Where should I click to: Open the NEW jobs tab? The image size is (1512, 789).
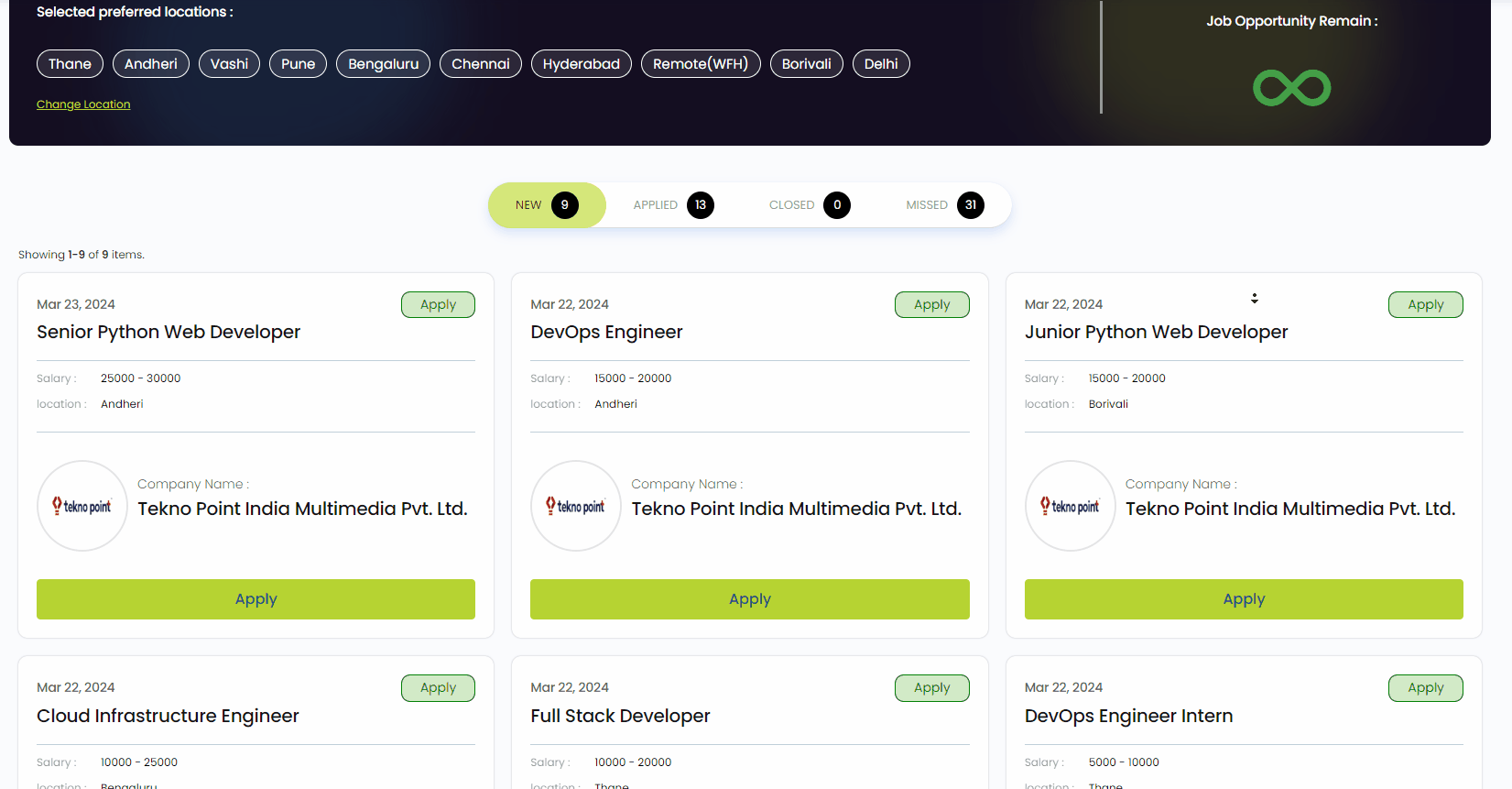click(547, 205)
